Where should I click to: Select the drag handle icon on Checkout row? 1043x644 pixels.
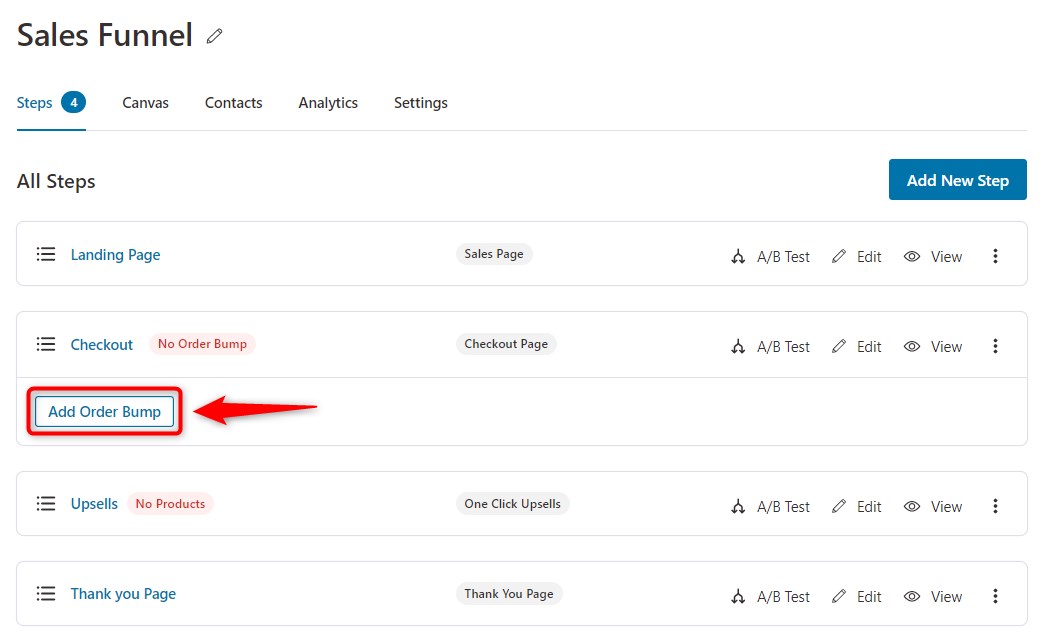(x=46, y=344)
